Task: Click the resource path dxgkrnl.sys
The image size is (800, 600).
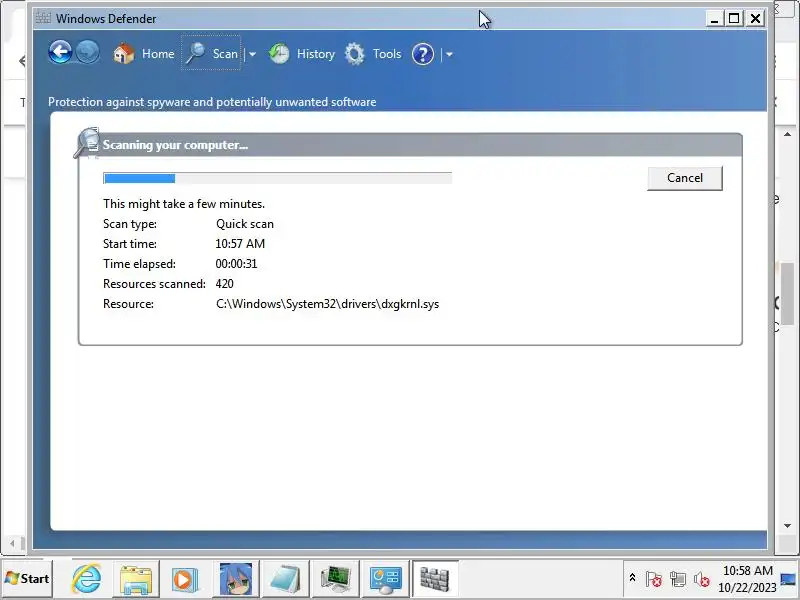Action: pyautogui.click(x=327, y=304)
